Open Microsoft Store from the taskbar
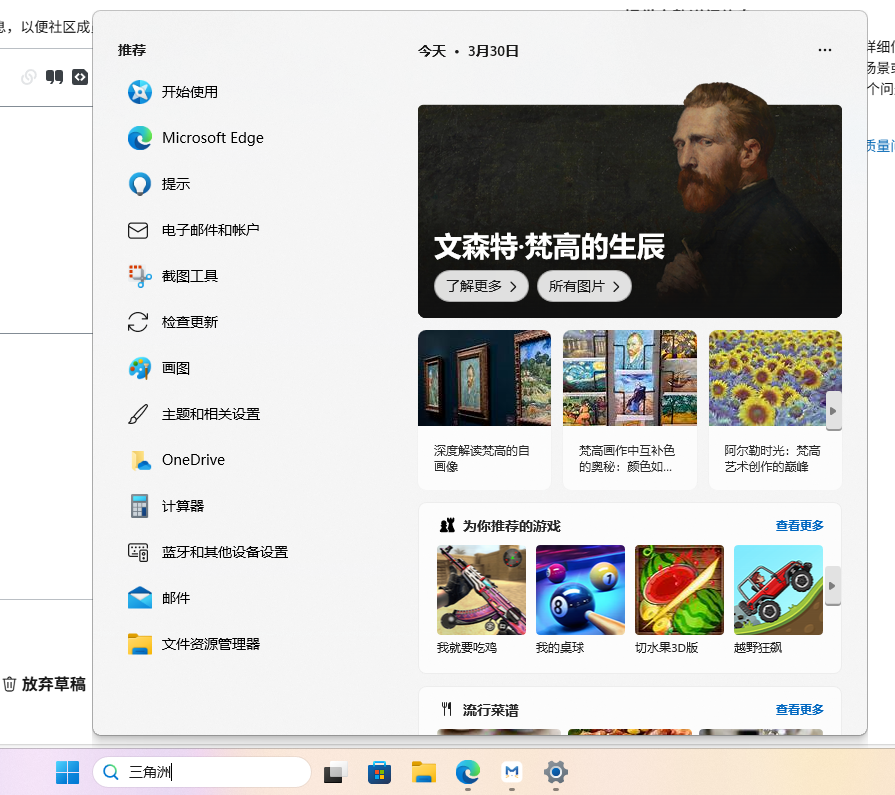This screenshot has height=795, width=895. pos(379,772)
